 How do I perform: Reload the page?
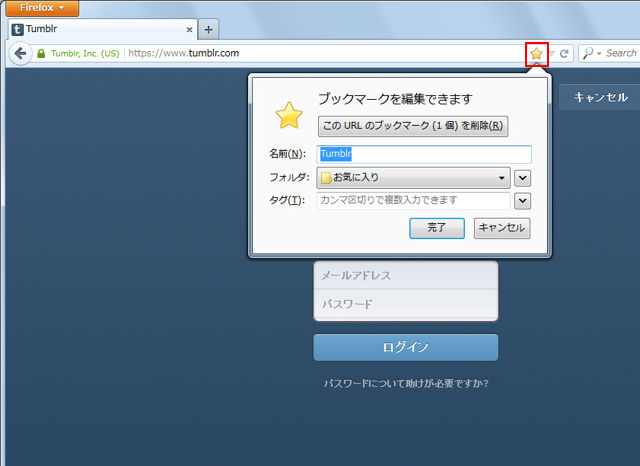click(564, 53)
